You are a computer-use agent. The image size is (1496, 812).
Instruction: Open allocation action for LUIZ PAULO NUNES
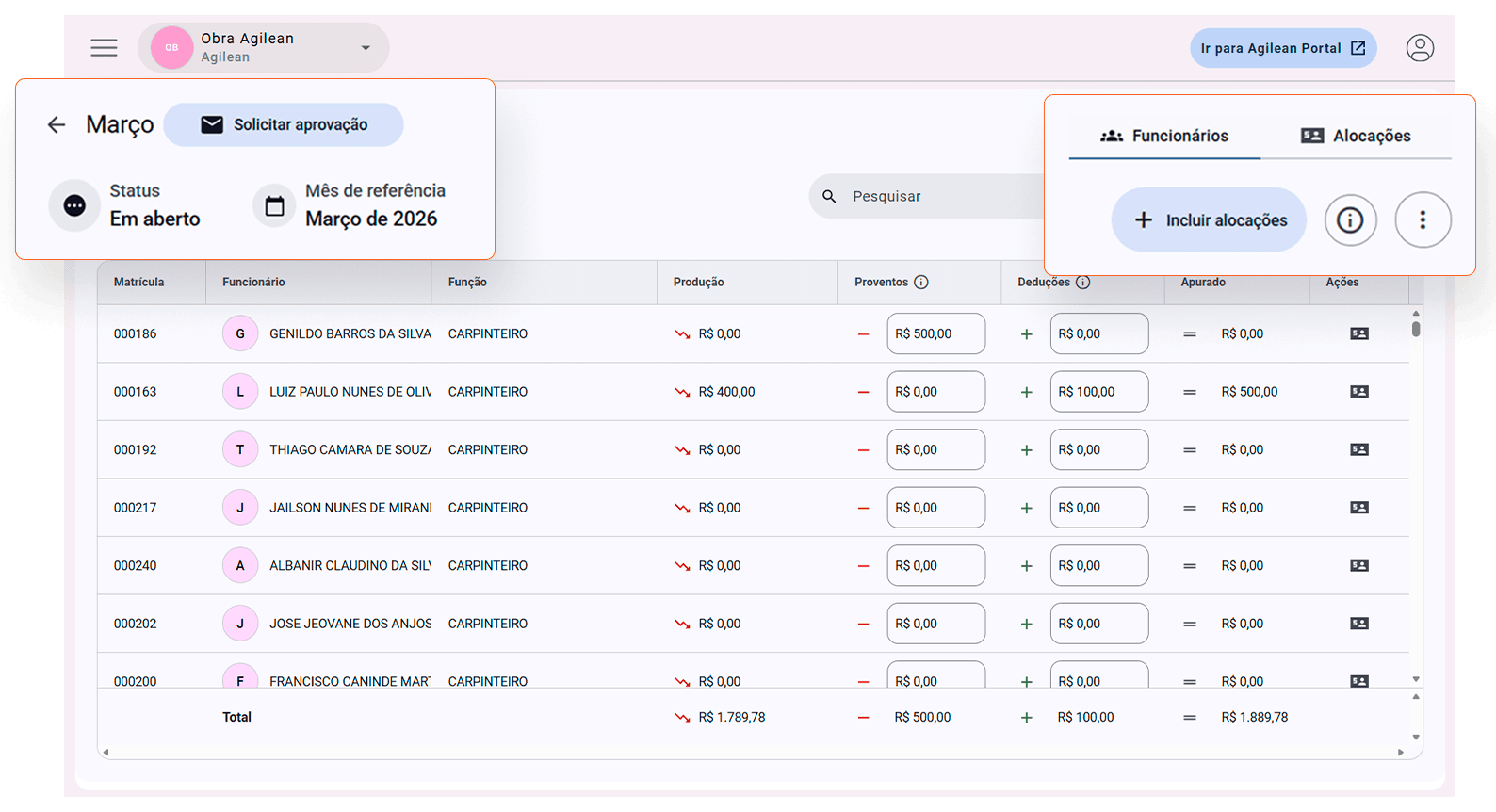pyautogui.click(x=1358, y=392)
